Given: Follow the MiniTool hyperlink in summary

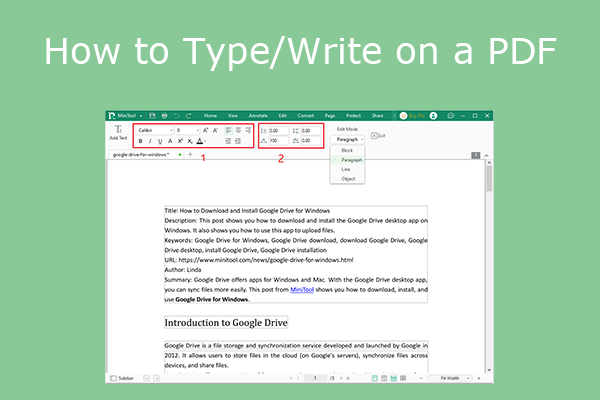Looking at the screenshot, I should pyautogui.click(x=302, y=290).
